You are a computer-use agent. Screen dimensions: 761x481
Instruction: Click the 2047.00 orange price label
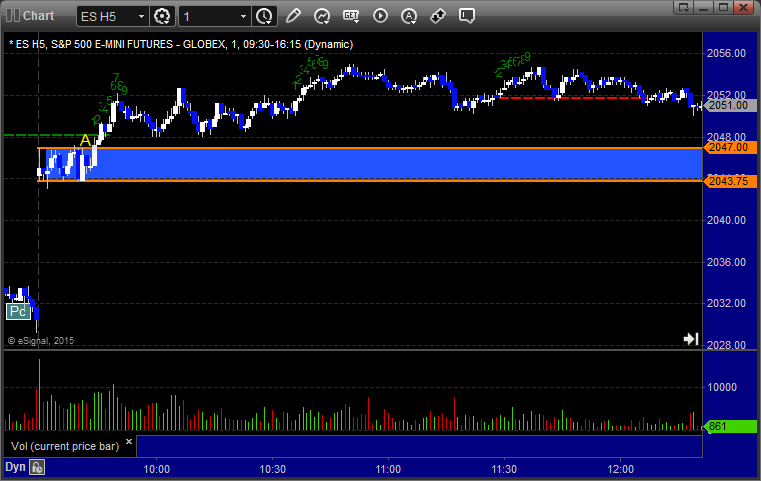point(727,147)
